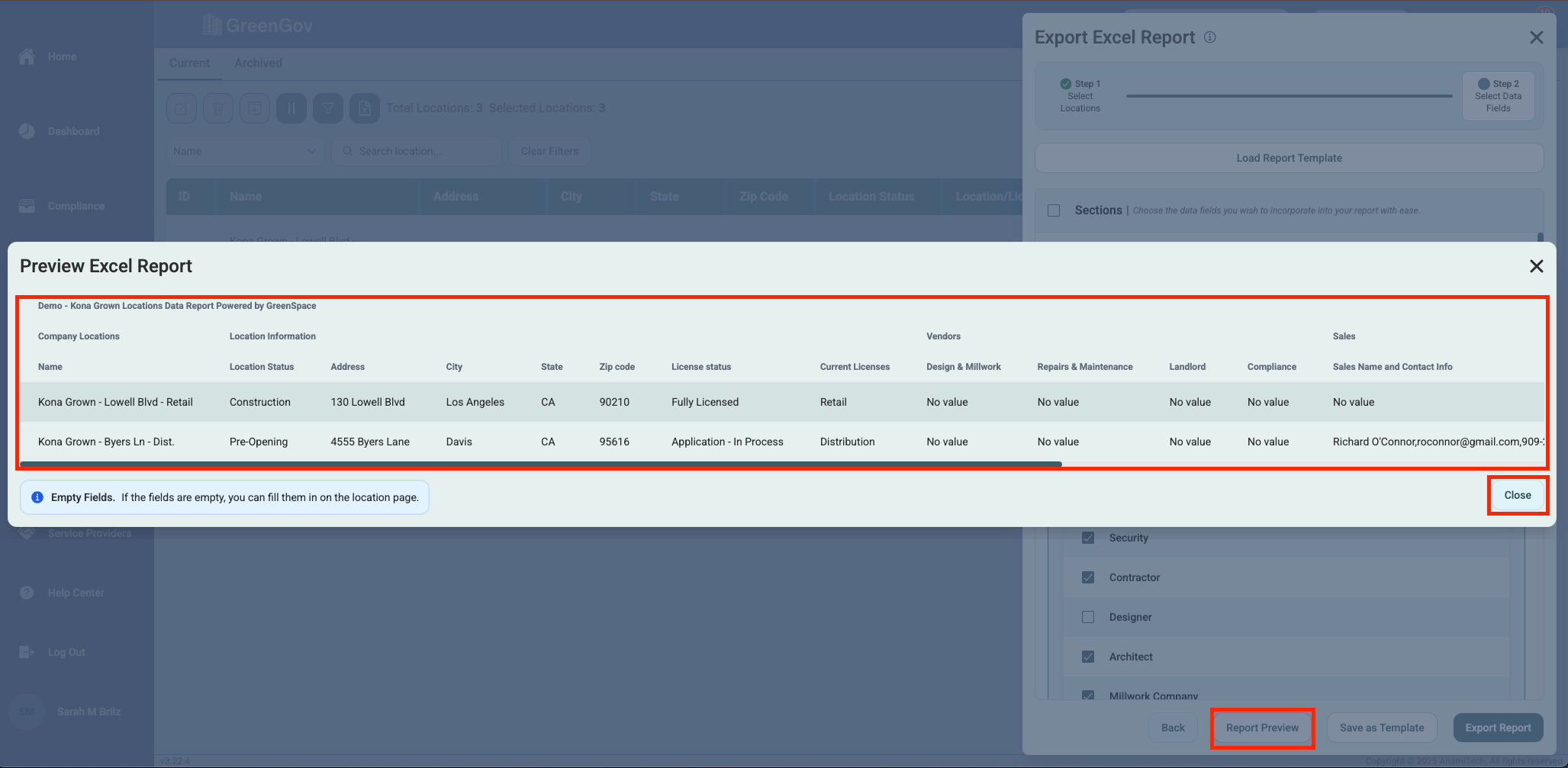The image size is (1568, 768).
Task: Uncheck the Contractor checkbox
Action: tap(1088, 577)
